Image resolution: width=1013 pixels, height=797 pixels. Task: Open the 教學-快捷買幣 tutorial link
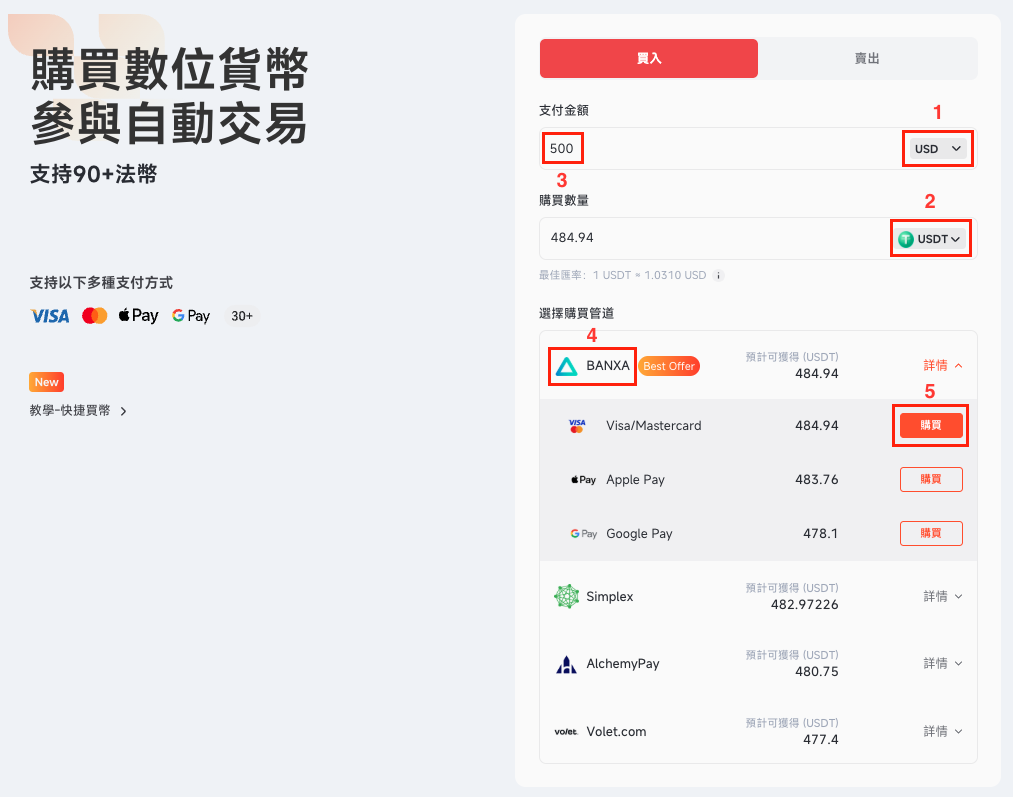point(70,411)
